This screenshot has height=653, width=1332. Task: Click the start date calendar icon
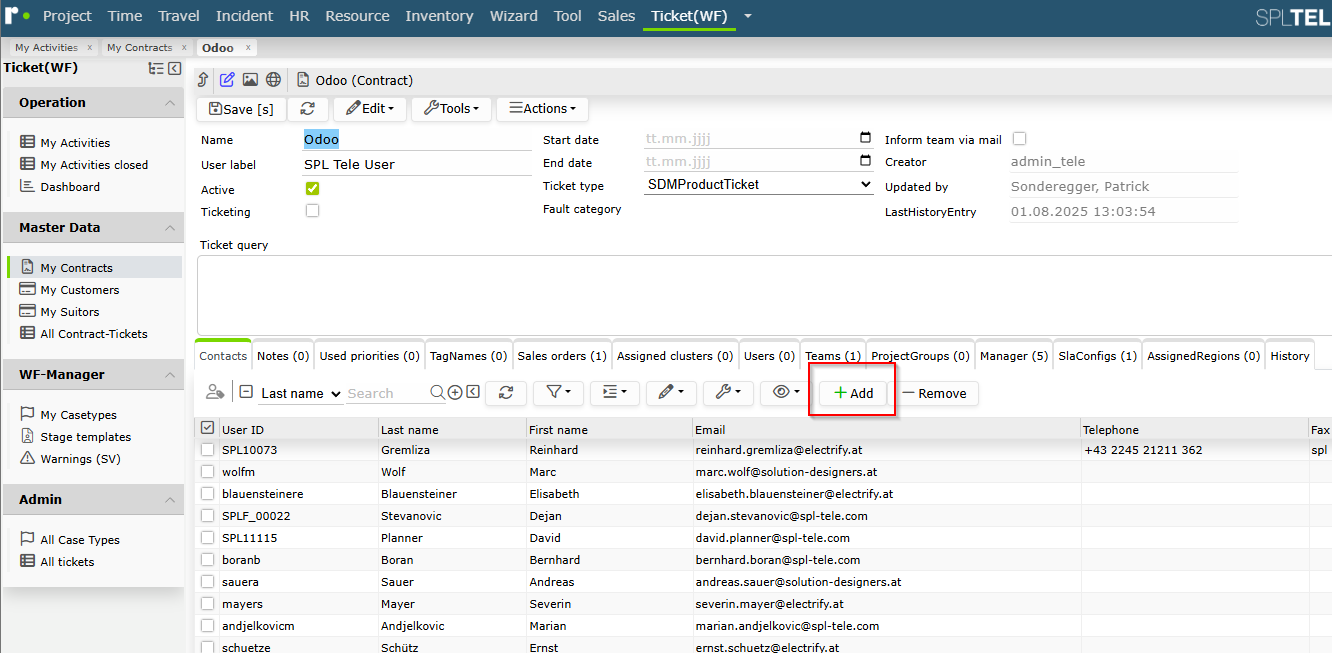point(865,138)
